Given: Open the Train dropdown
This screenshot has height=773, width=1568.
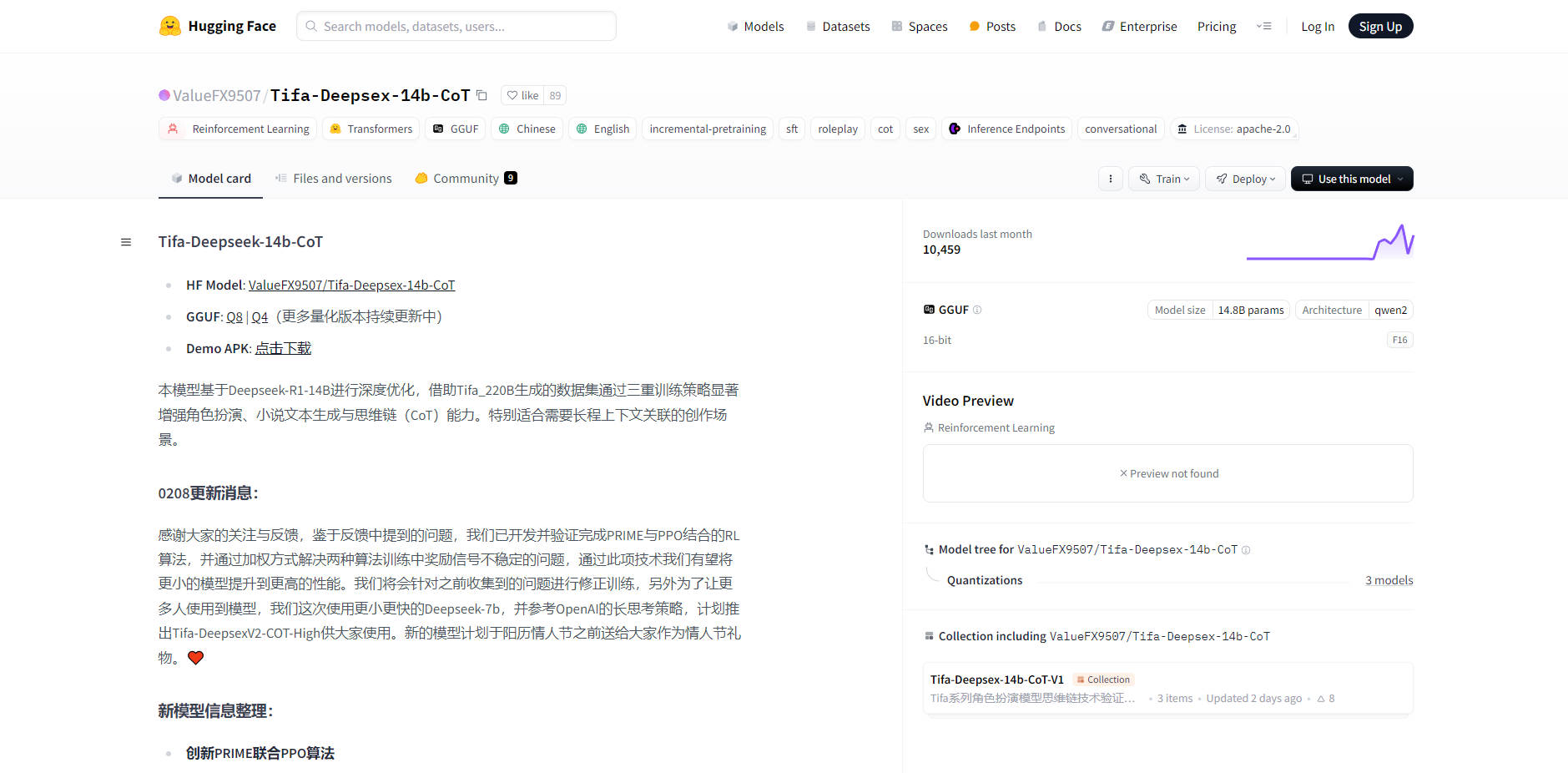Looking at the screenshot, I should click(x=1164, y=179).
